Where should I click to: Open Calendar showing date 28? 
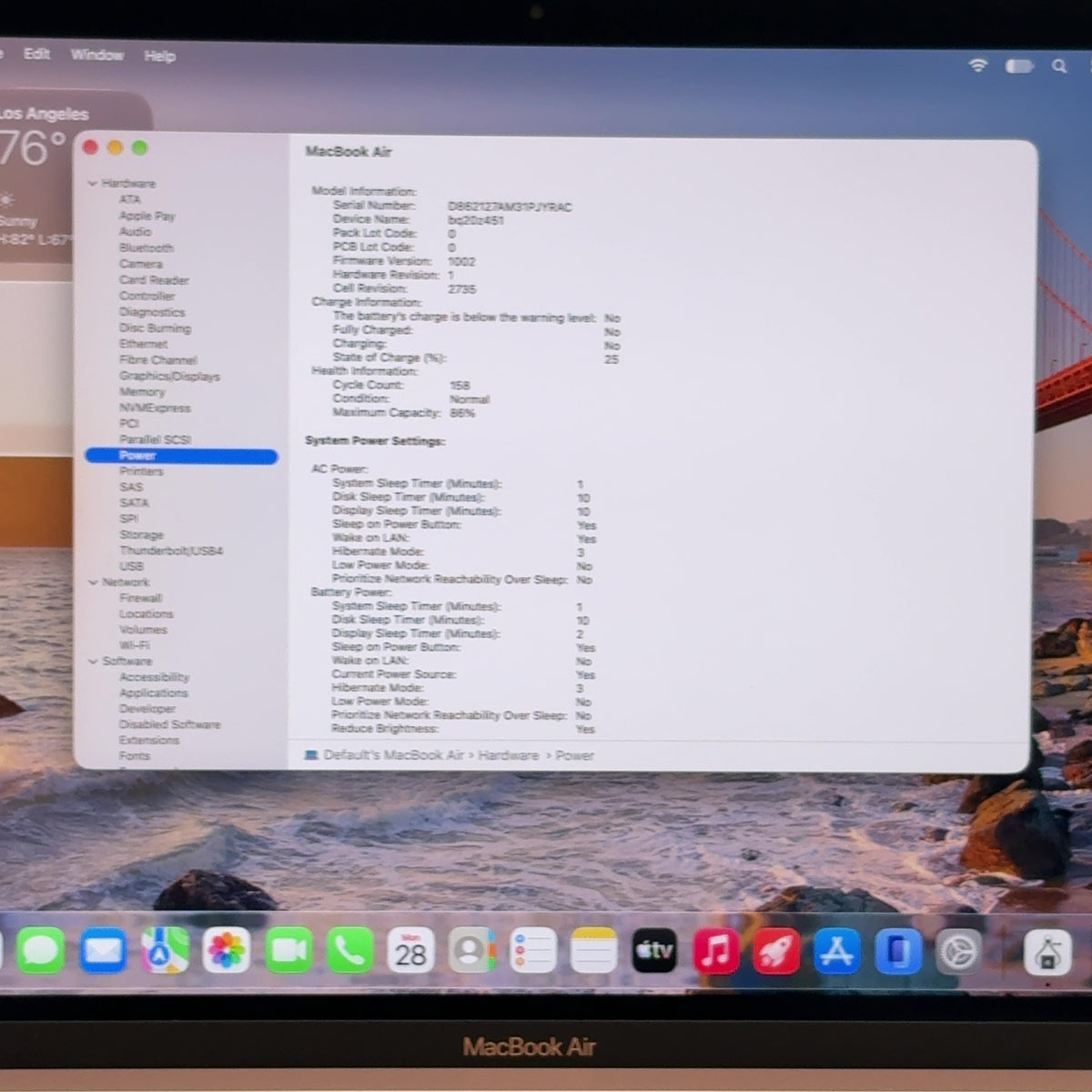(x=410, y=951)
